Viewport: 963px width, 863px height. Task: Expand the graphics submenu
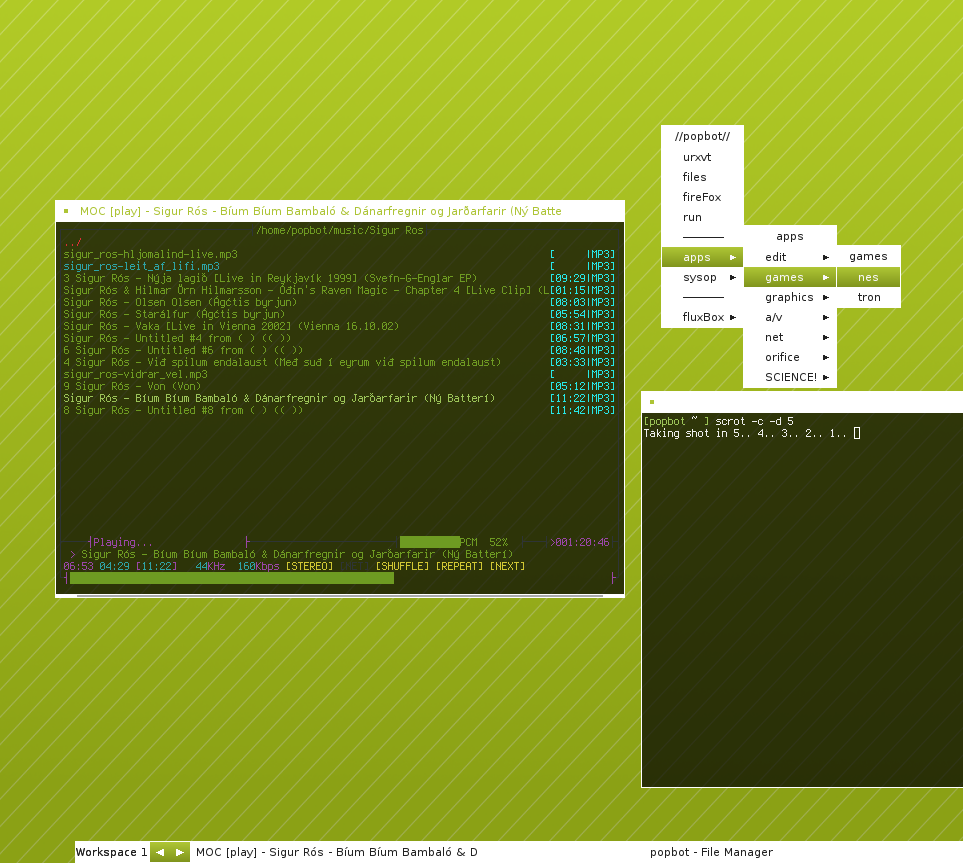point(790,297)
